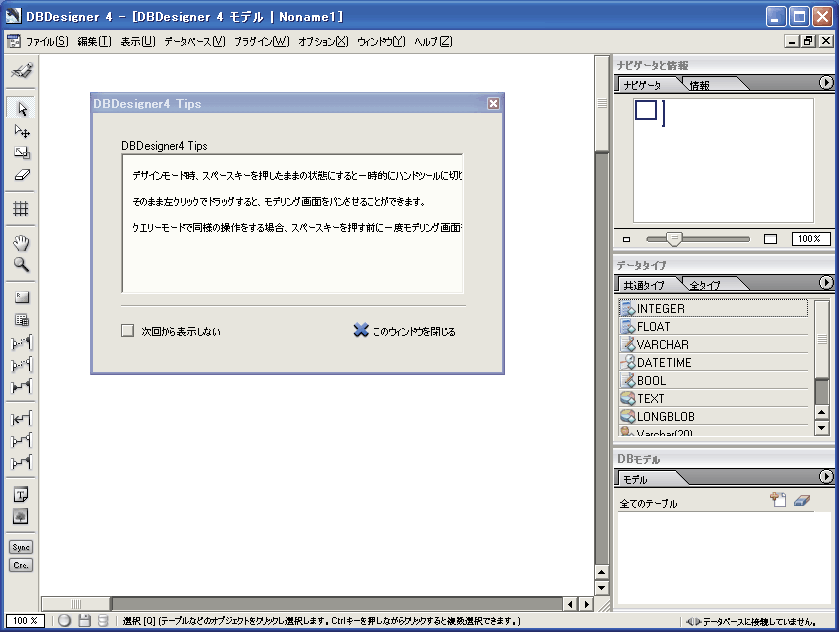Click the connection icon beside database status text
839x632 pixels.
point(694,621)
